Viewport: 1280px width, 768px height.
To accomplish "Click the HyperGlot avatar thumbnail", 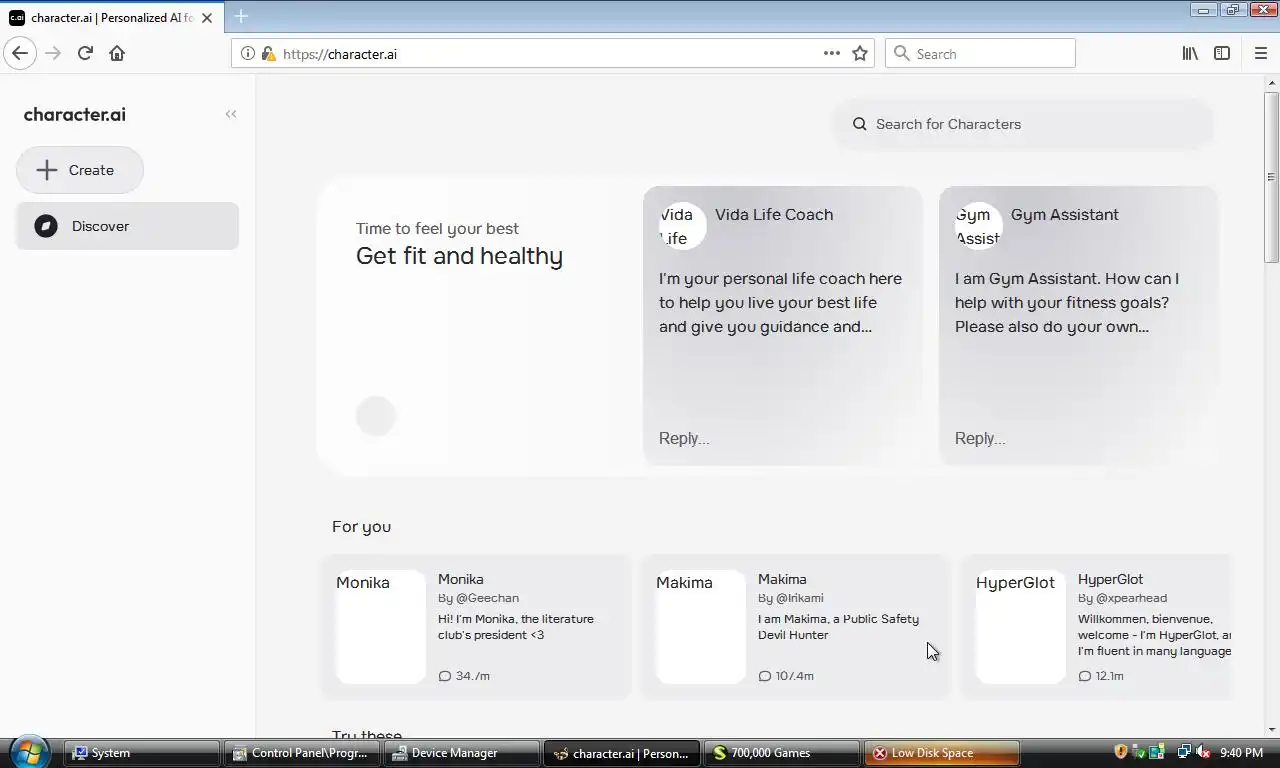I will coord(1021,627).
